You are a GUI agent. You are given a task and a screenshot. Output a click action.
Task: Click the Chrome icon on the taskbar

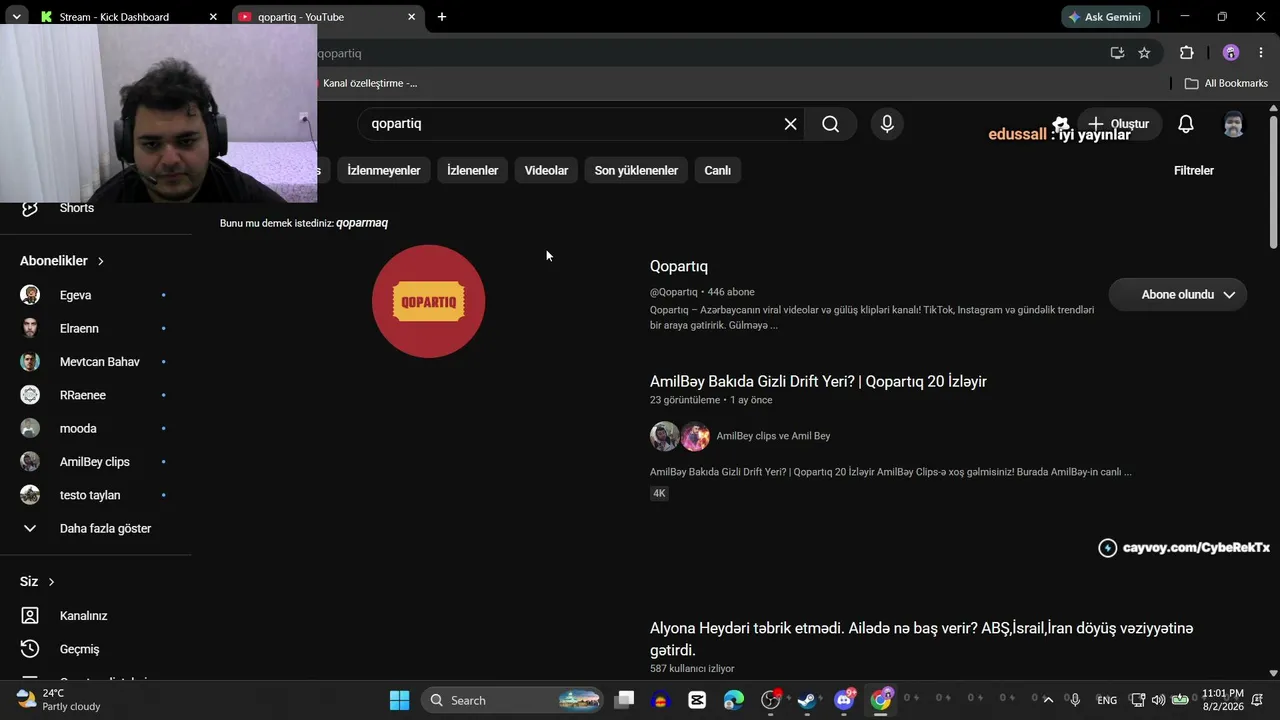[x=881, y=700]
